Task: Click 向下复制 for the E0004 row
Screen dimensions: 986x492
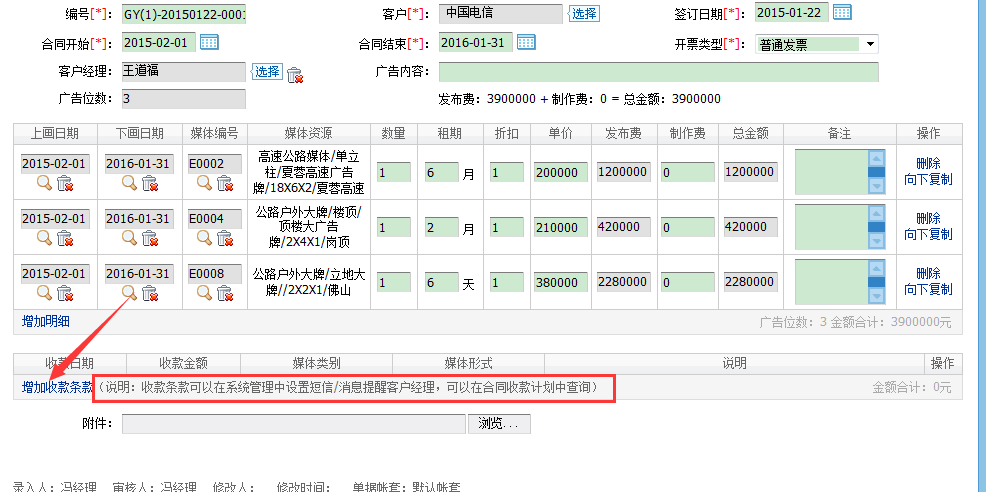Action: click(928, 234)
